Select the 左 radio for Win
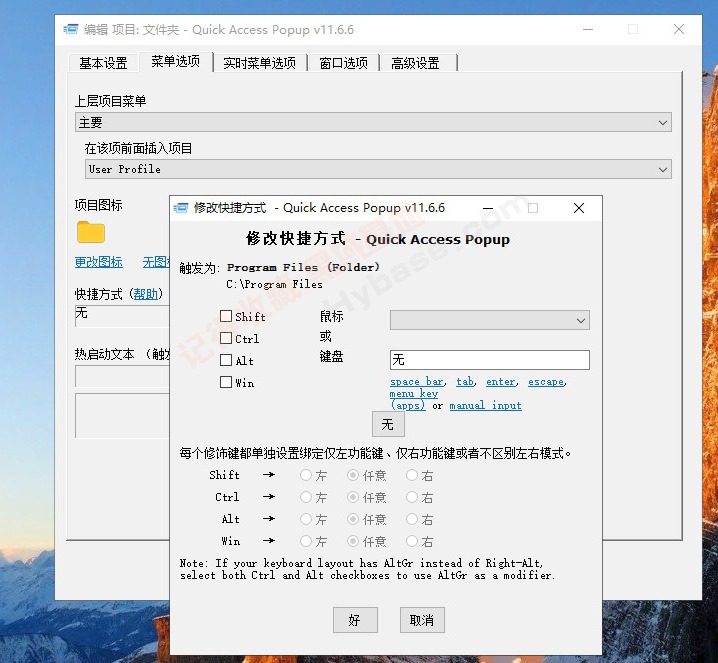This screenshot has height=663, width=718. 305,541
